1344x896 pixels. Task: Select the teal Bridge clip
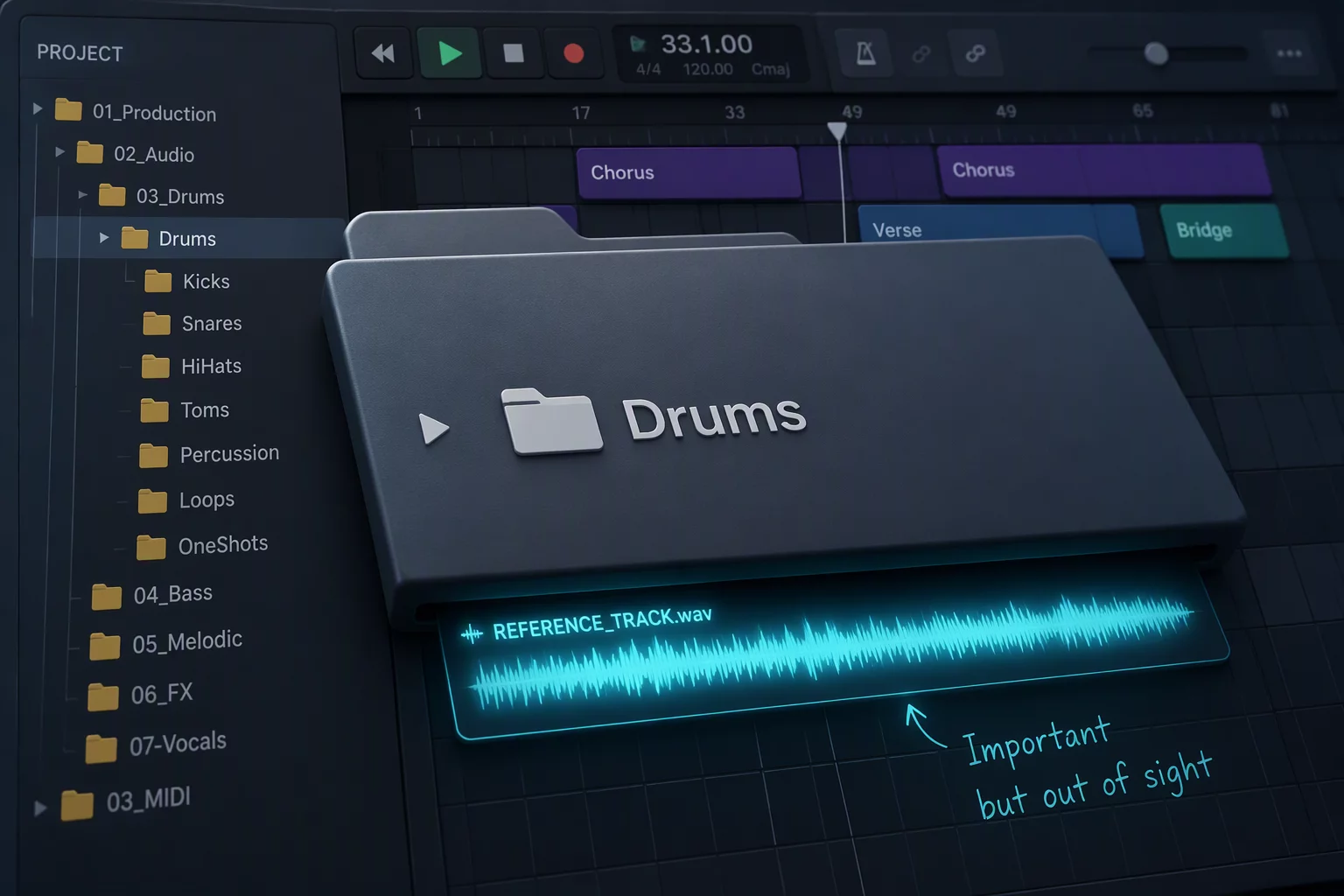(1224, 230)
